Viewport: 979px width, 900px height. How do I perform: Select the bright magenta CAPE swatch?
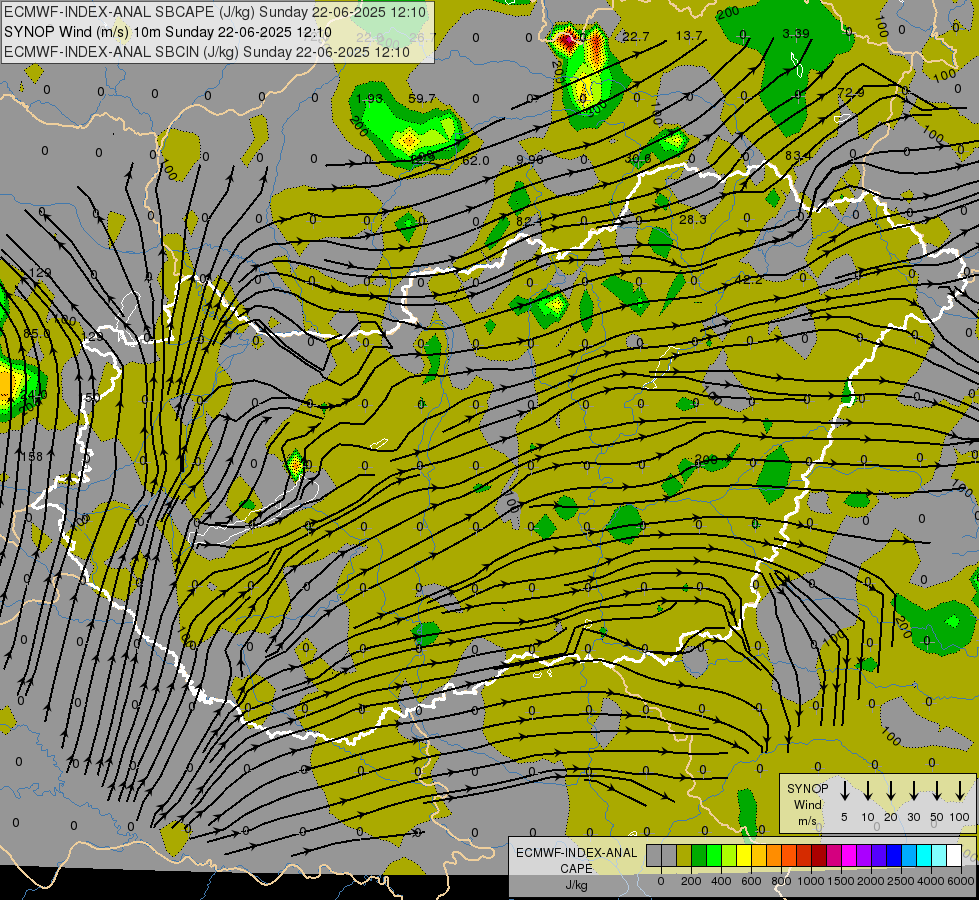849,856
